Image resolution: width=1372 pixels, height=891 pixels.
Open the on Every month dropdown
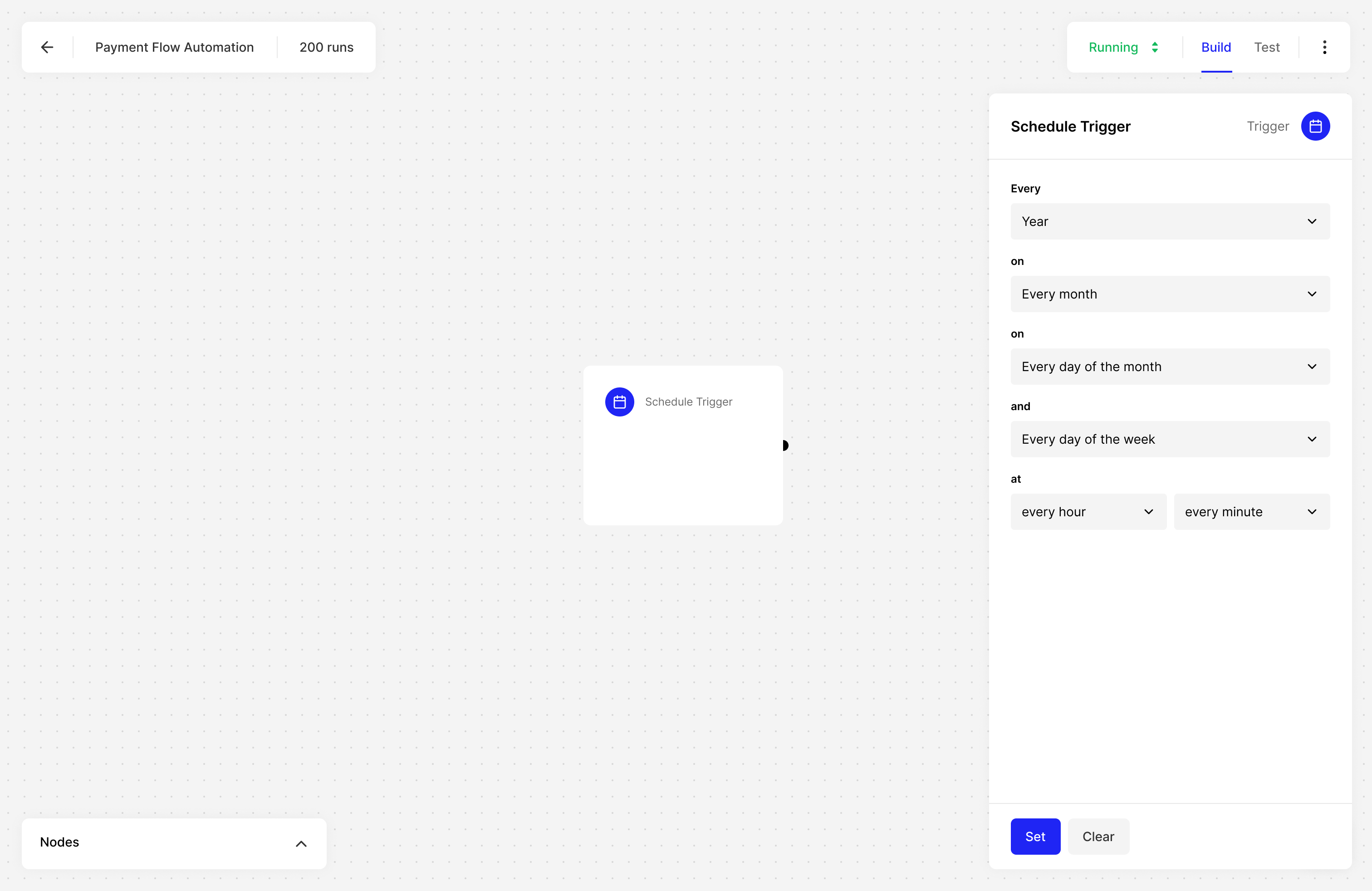1171,294
